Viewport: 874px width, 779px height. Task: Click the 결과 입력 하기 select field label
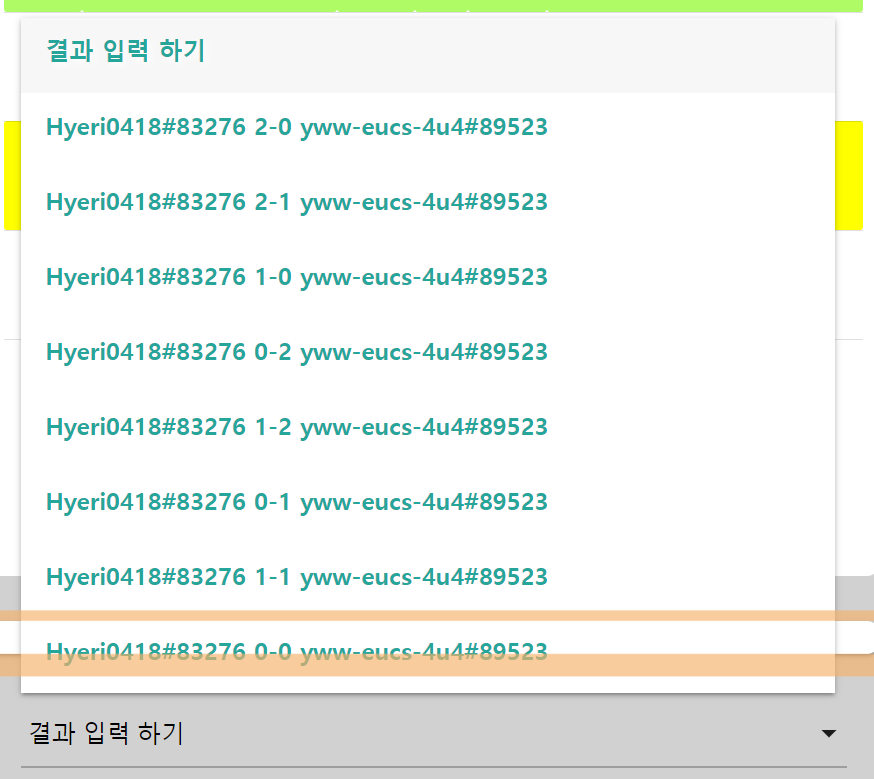pyautogui.click(x=106, y=733)
